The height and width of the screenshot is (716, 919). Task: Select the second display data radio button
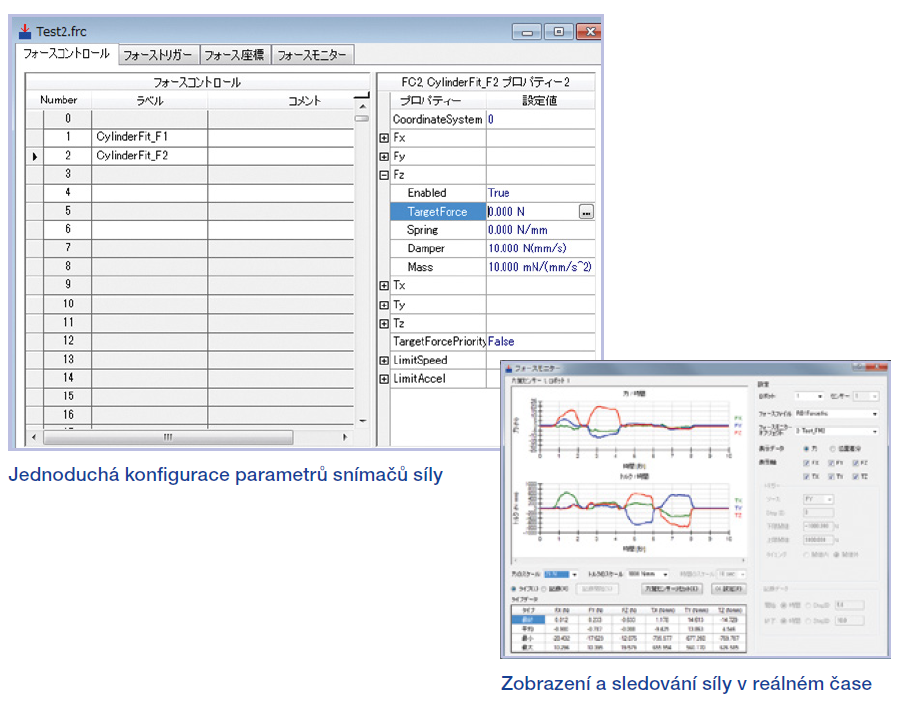(x=832, y=449)
